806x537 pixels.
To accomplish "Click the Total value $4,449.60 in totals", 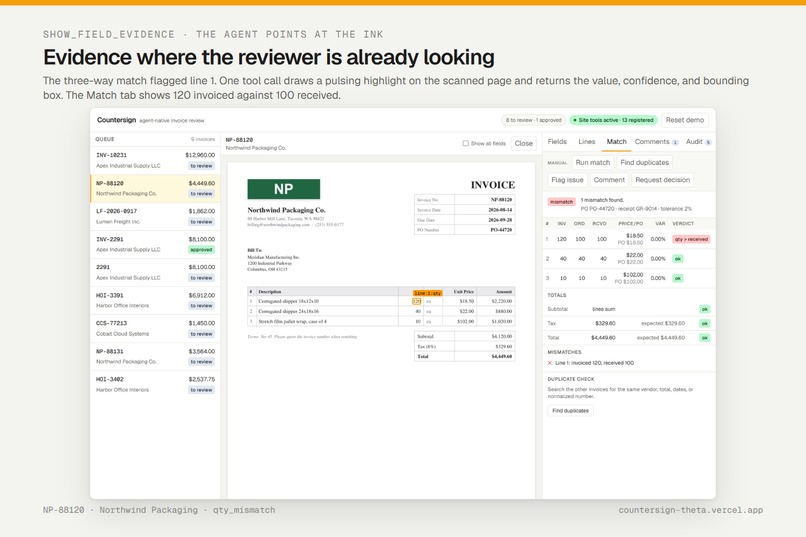I will pos(603,338).
